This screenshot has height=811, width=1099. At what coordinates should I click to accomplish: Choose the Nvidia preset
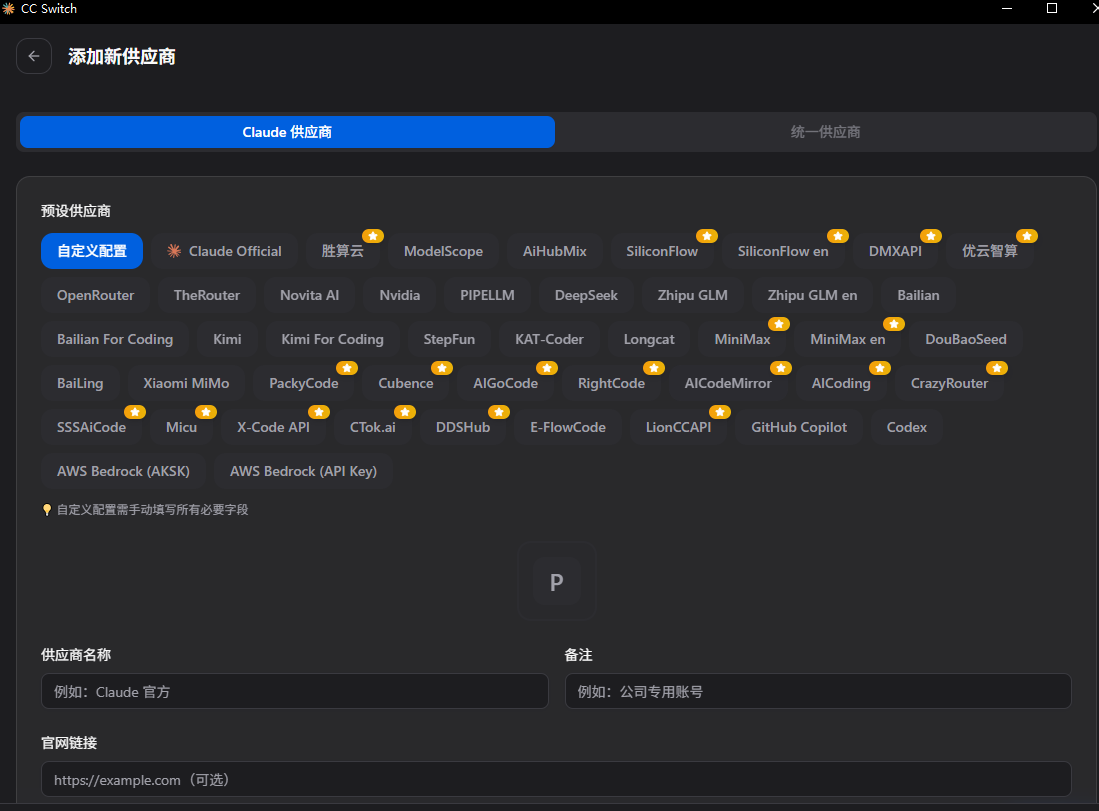400,295
